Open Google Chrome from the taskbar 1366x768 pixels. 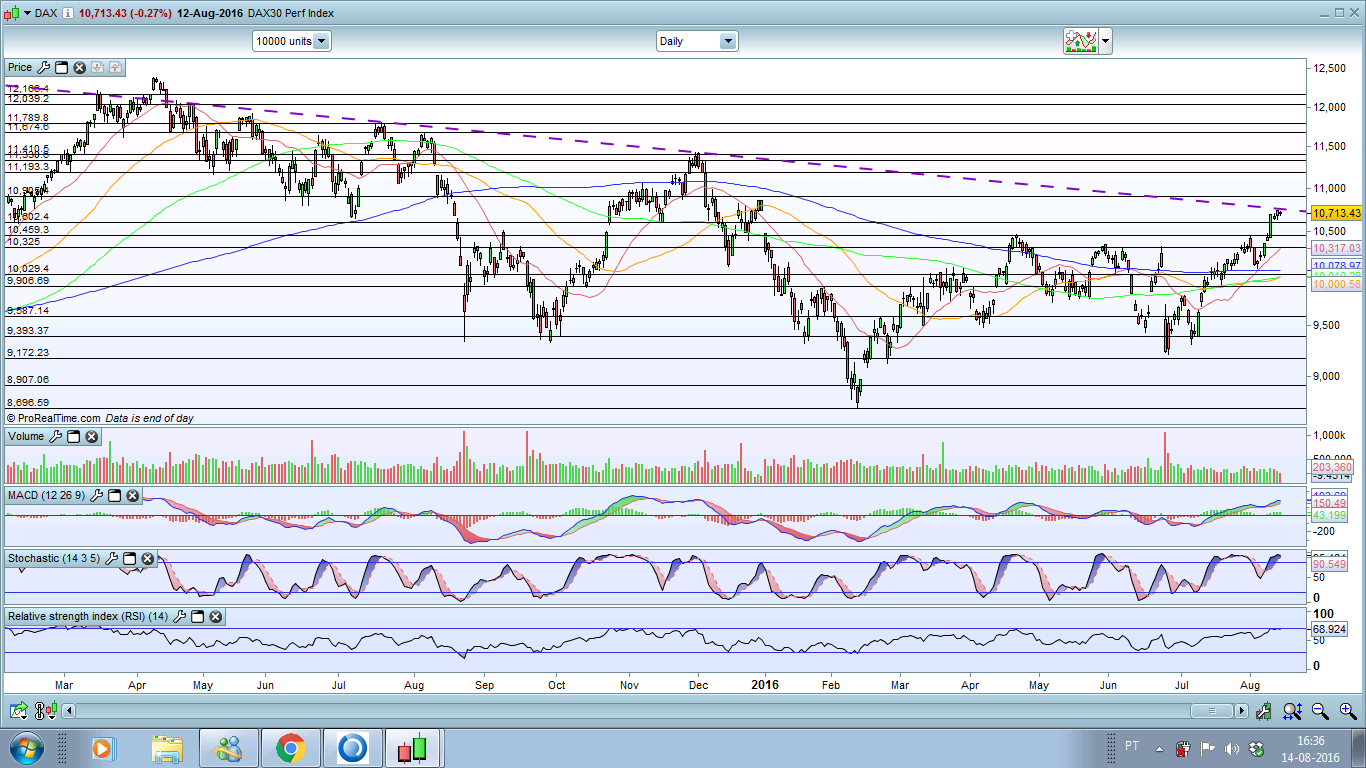click(290, 748)
